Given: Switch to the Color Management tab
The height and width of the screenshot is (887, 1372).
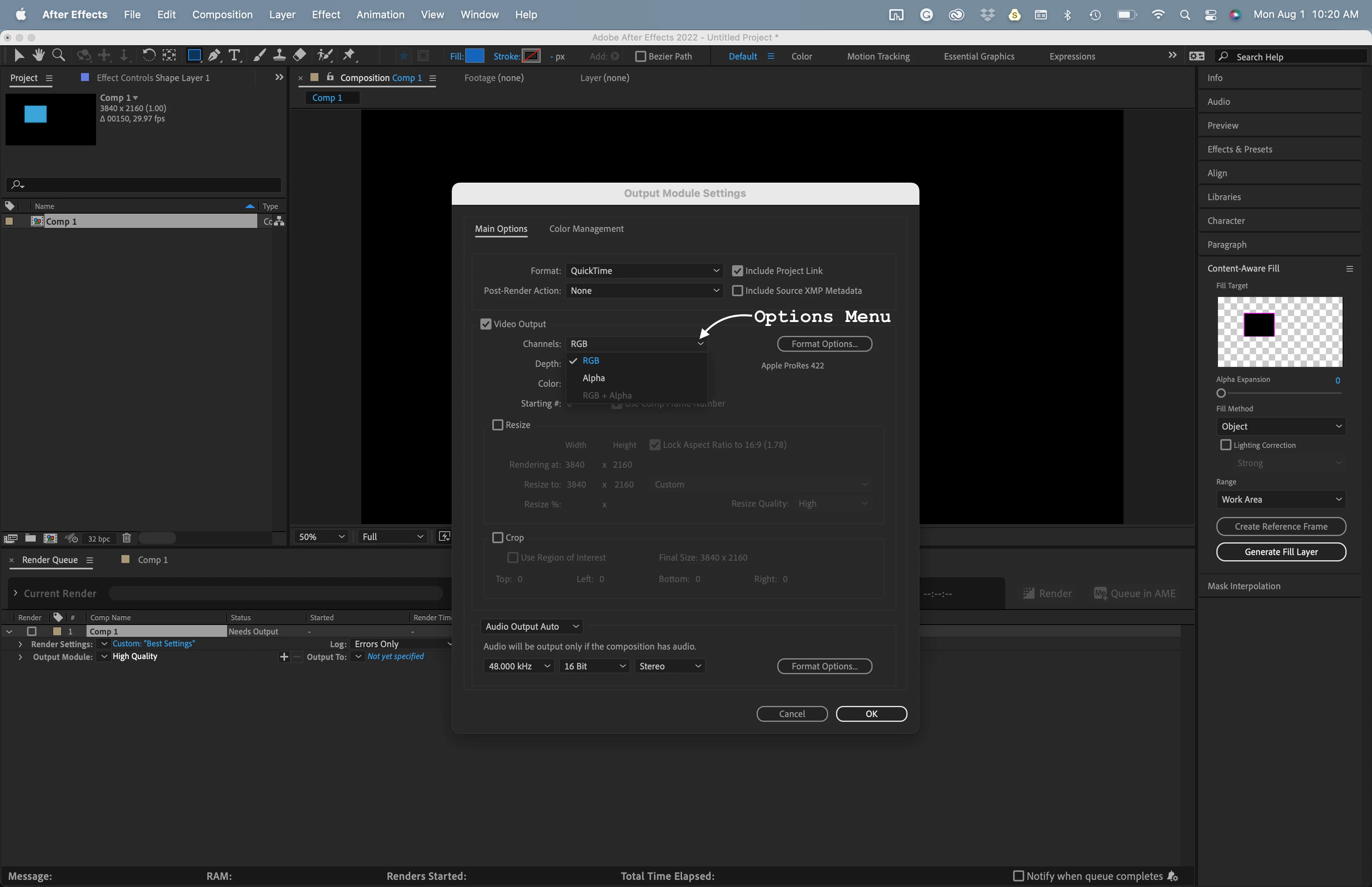Looking at the screenshot, I should pos(586,229).
